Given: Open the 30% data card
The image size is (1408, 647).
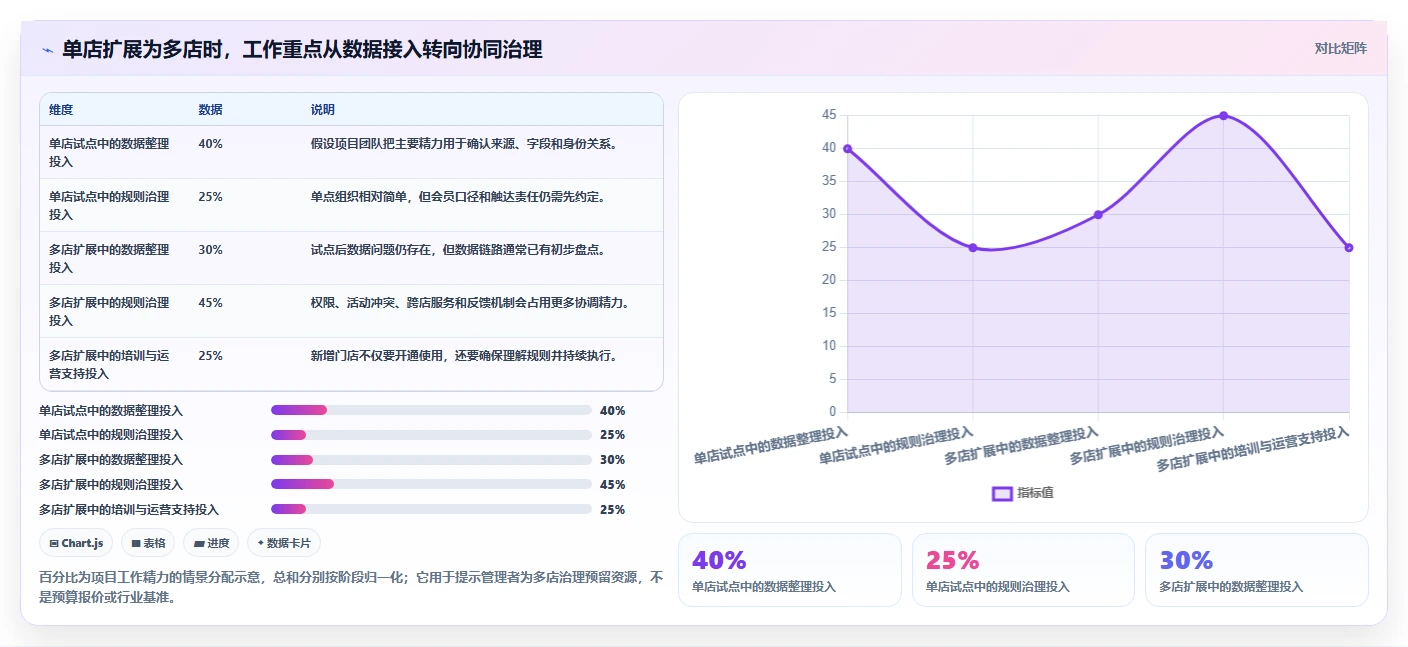Looking at the screenshot, I should (x=1257, y=570).
